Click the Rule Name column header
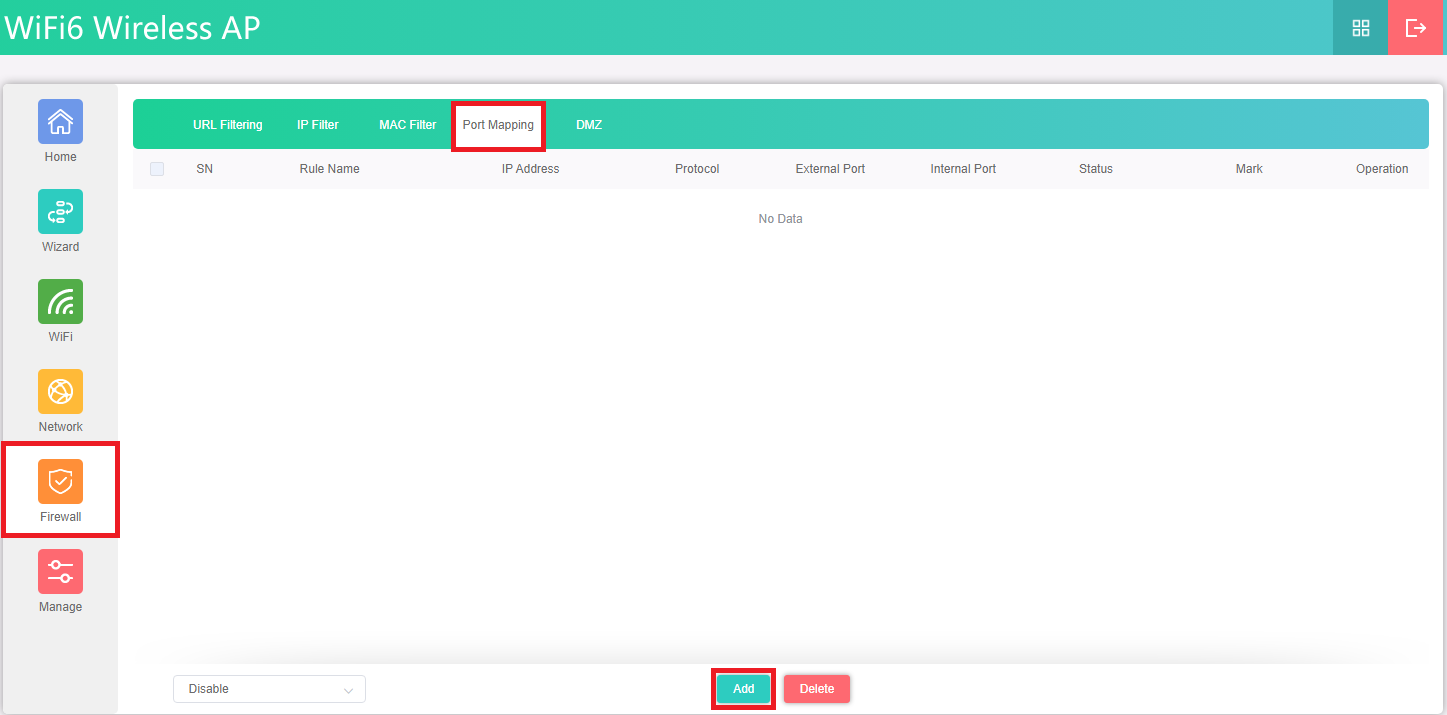Image resolution: width=1447 pixels, height=715 pixels. click(329, 169)
